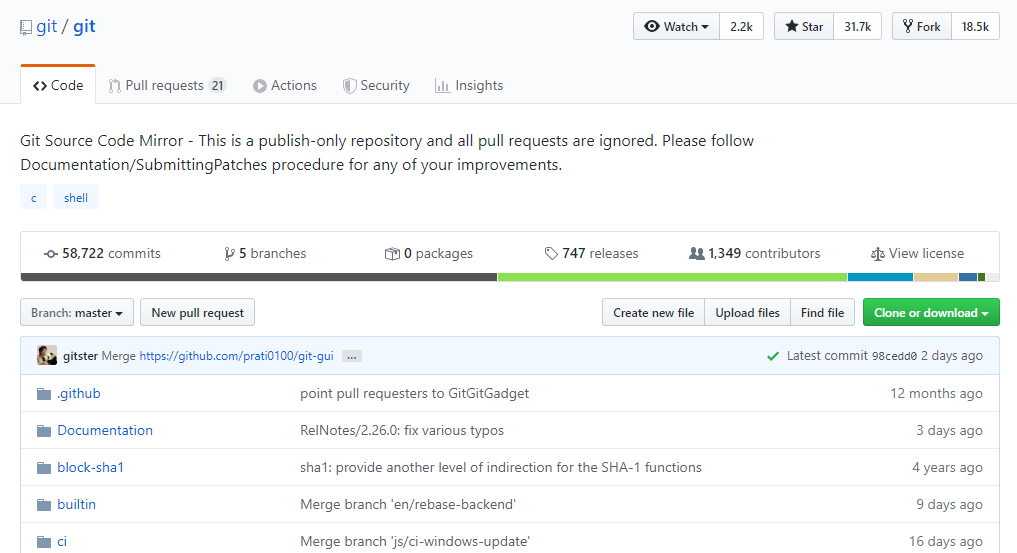1017x553 pixels.
Task: Click the people icon beside contributors
Action: (x=697, y=253)
